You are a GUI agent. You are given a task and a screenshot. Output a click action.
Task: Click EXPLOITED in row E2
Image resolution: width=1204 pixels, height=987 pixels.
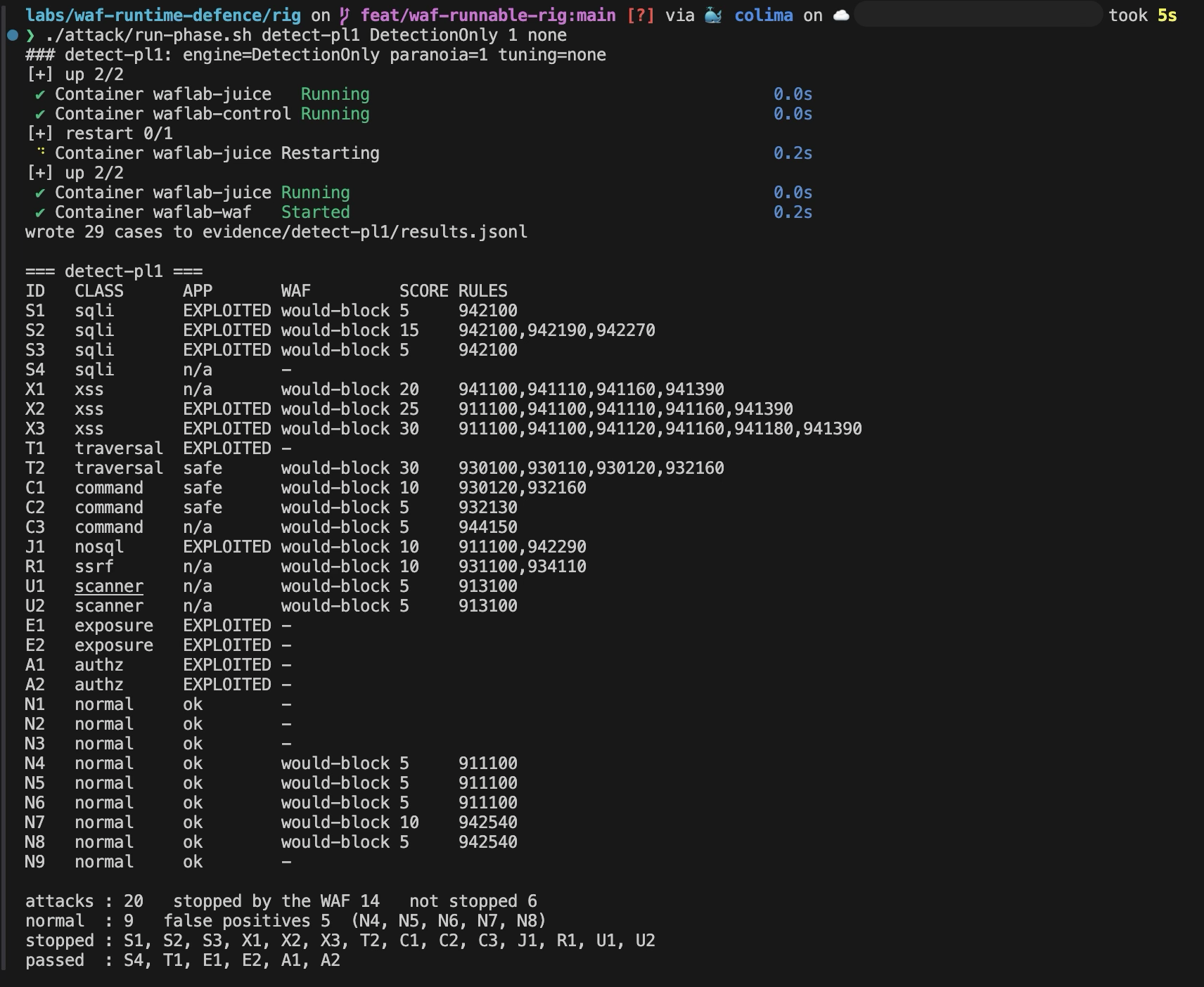[x=227, y=645]
